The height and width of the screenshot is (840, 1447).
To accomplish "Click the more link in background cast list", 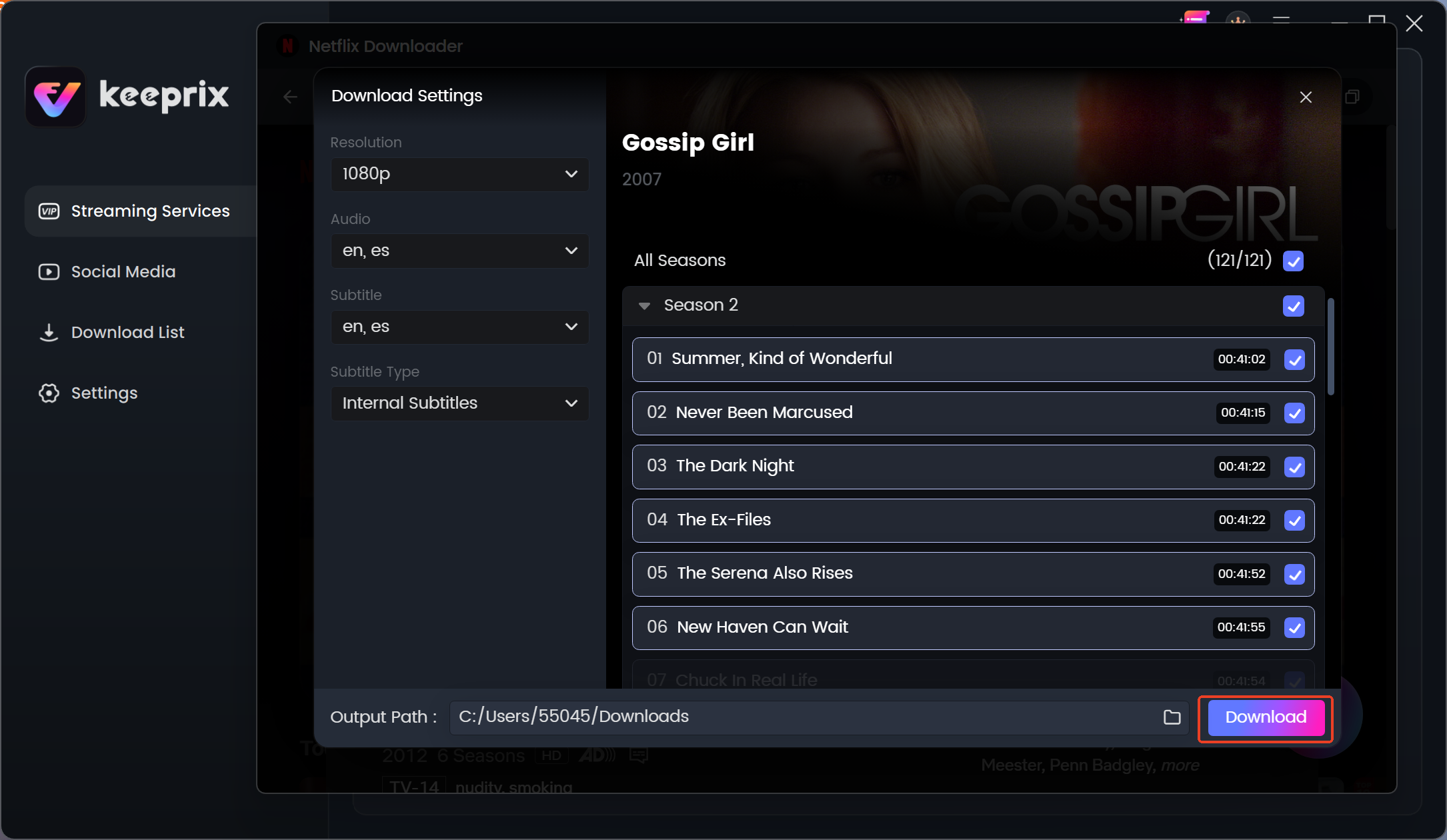I will pos(1180,765).
